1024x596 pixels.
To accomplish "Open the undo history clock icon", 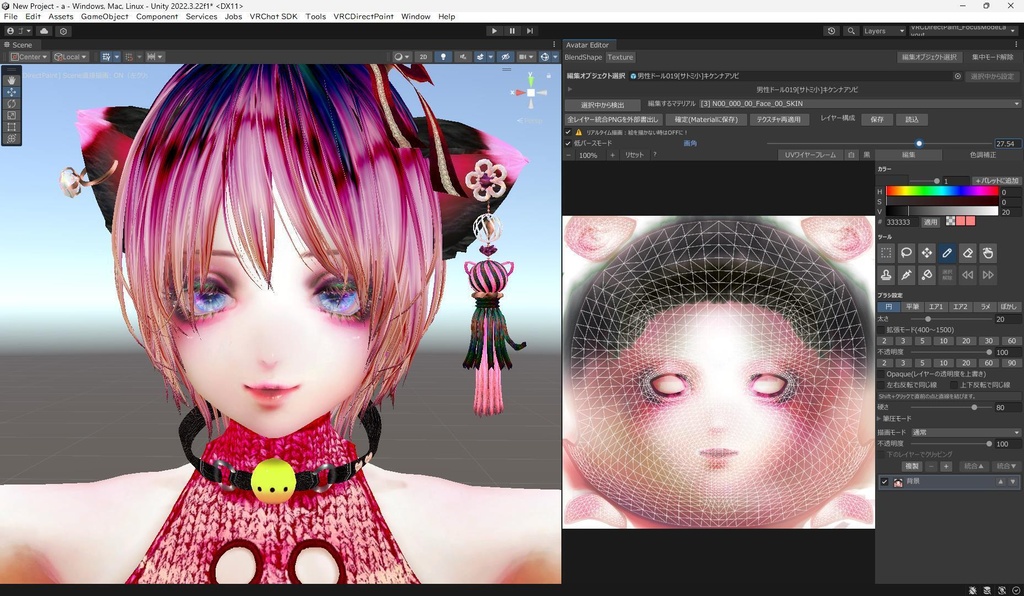I will (x=831, y=31).
